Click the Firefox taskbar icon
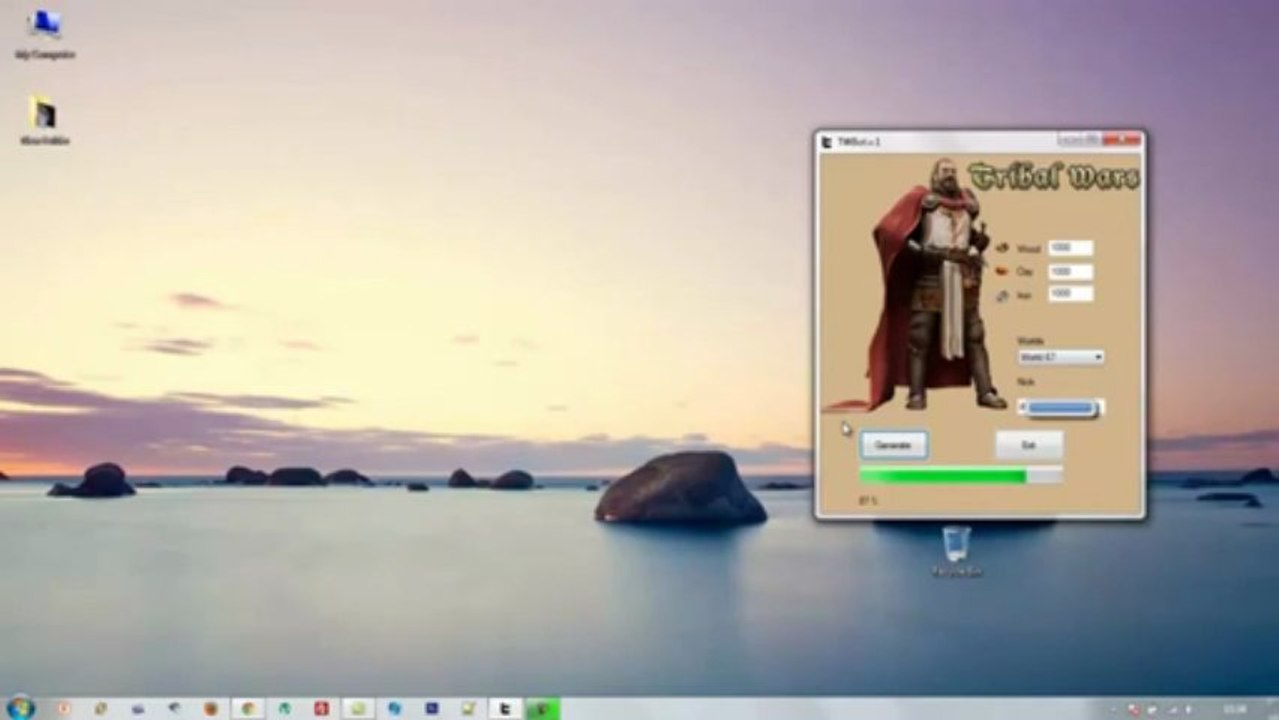1279x720 pixels. point(211,708)
